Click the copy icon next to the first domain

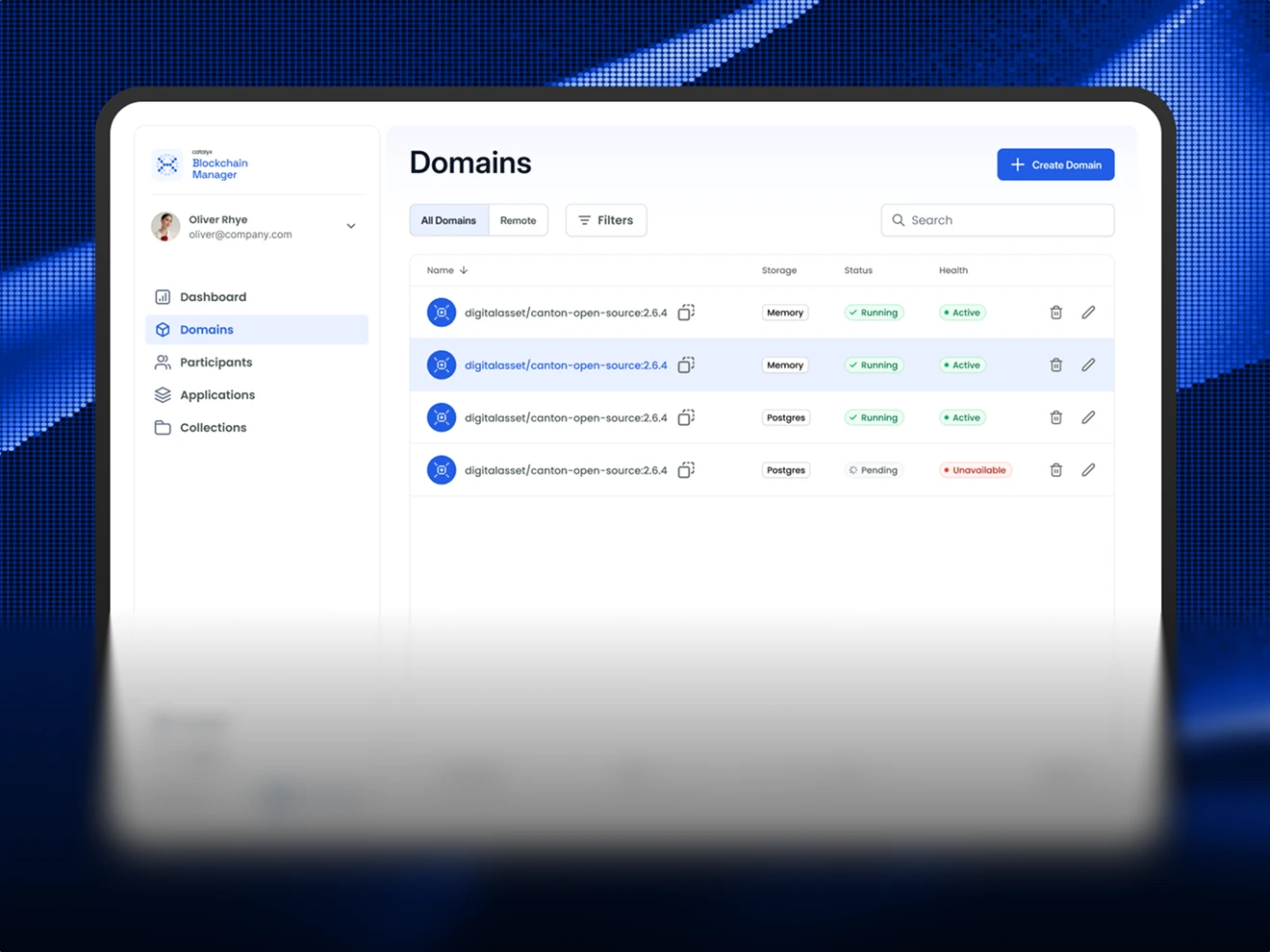point(686,312)
